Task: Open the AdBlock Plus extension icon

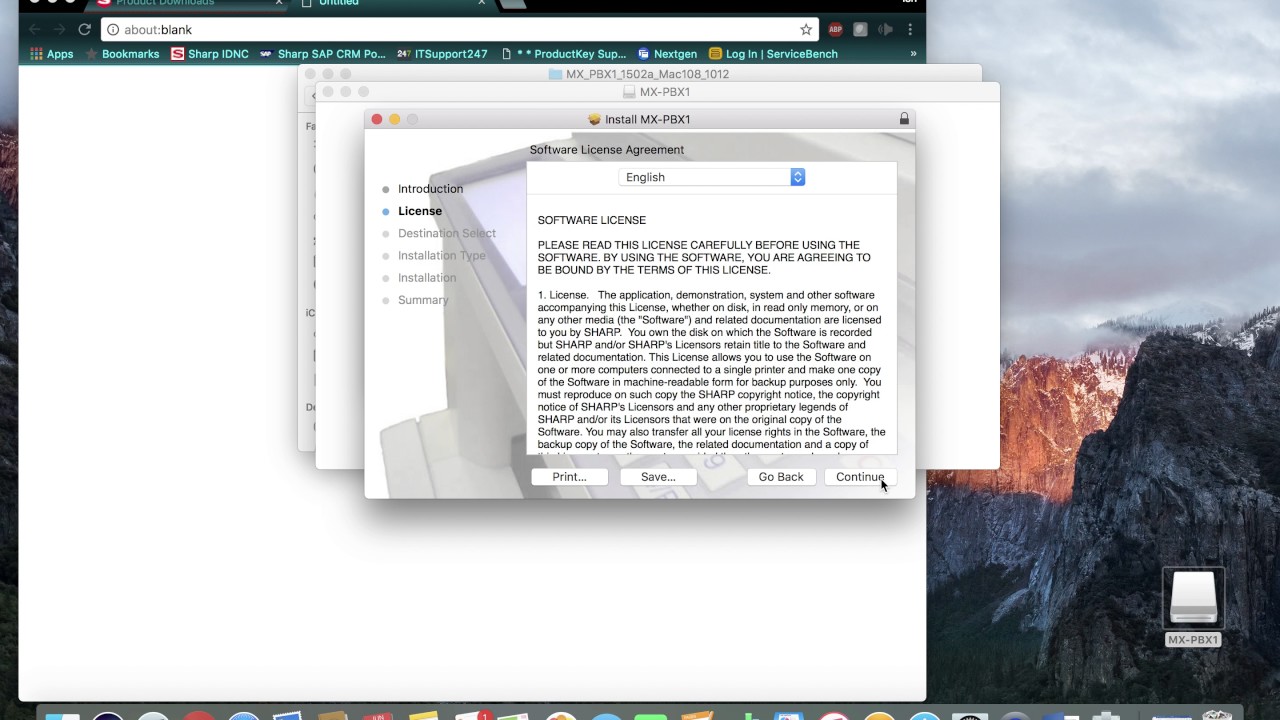Action: (835, 30)
